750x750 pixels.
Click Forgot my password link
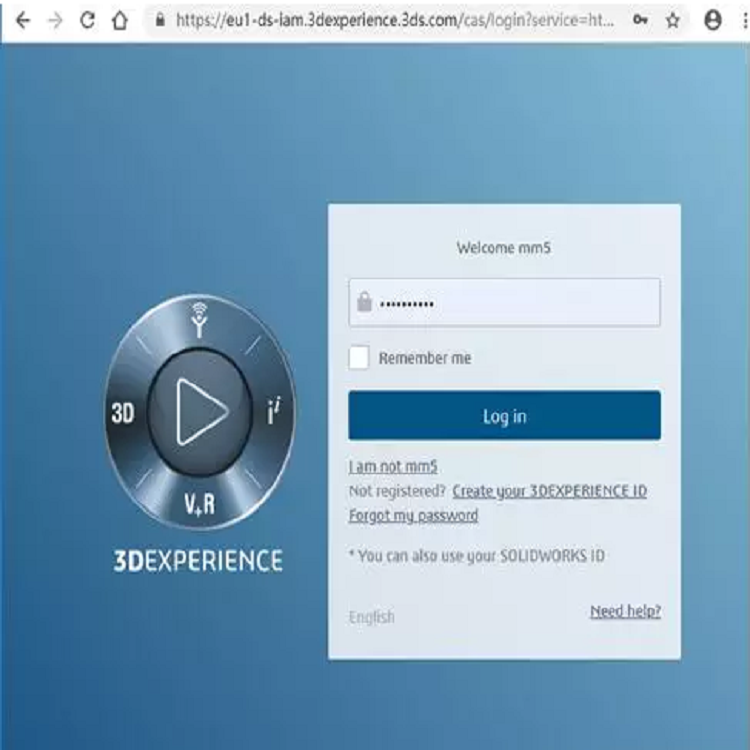[413, 516]
